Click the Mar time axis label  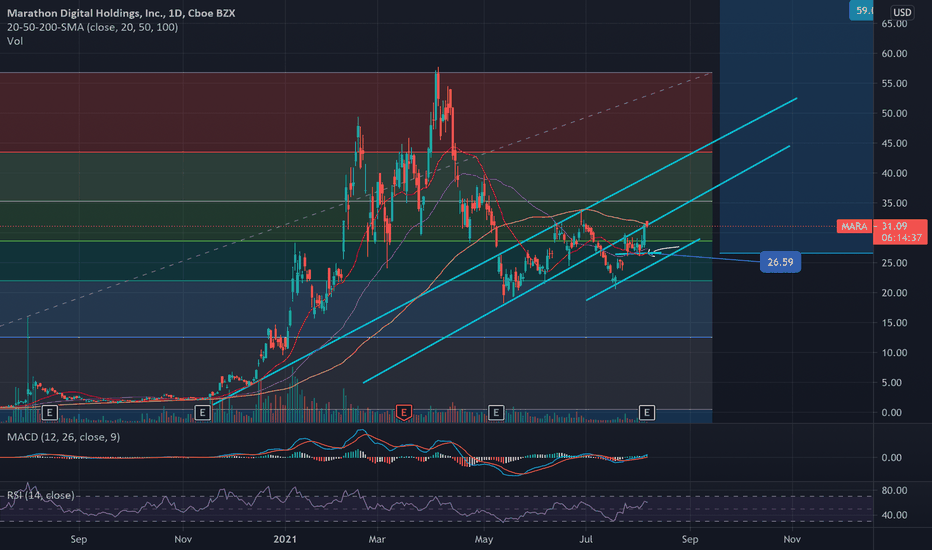click(377, 539)
